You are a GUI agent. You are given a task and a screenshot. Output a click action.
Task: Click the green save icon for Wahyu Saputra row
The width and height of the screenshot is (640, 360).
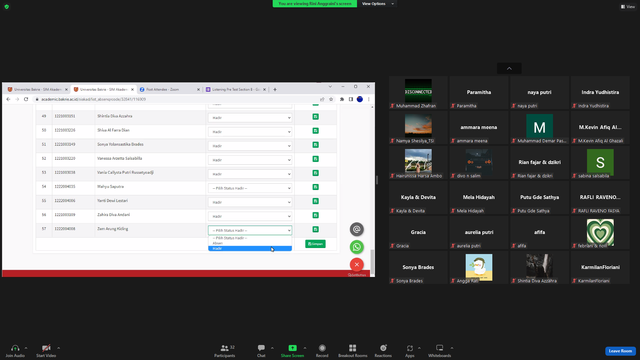(316, 187)
